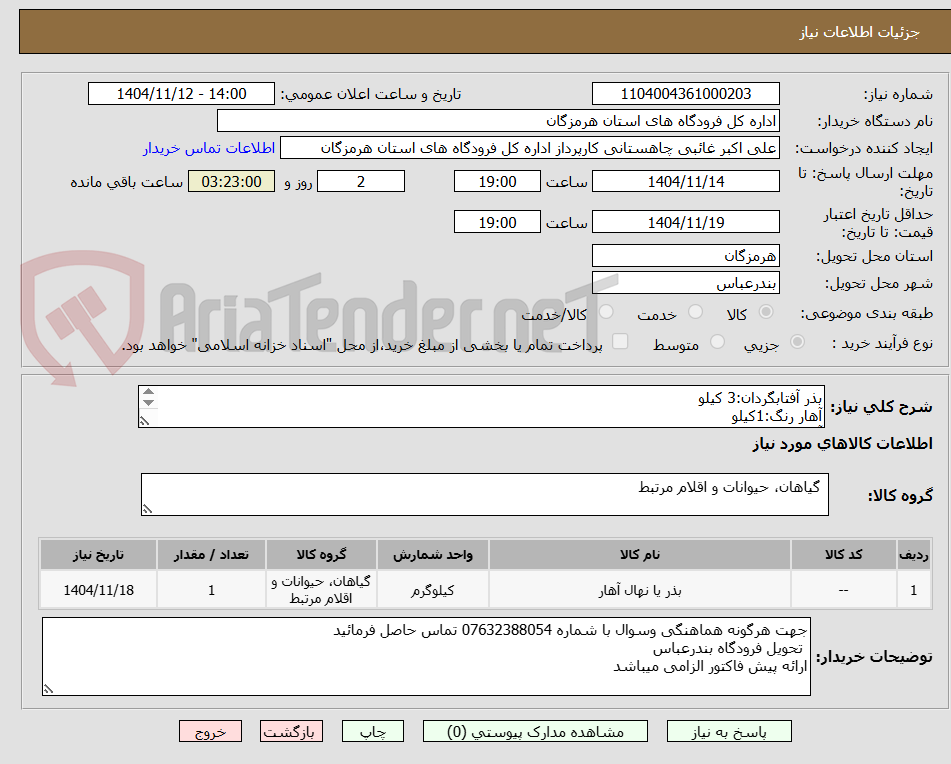Click the گروه کالا column header

coord(321,555)
